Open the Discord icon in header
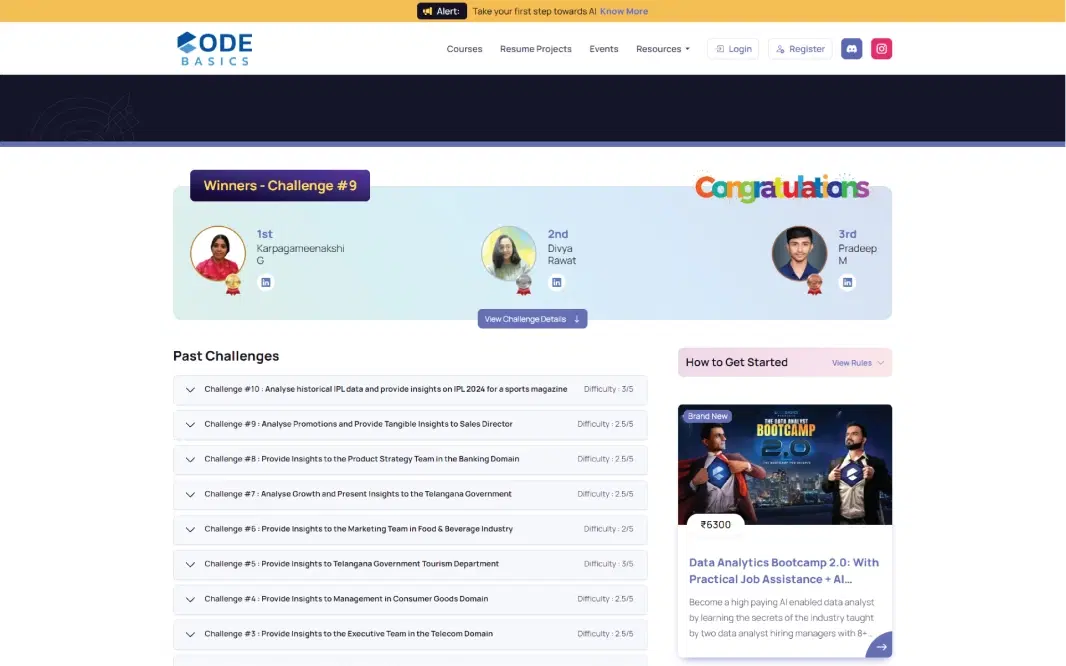Image resolution: width=1066 pixels, height=666 pixels. point(851,49)
